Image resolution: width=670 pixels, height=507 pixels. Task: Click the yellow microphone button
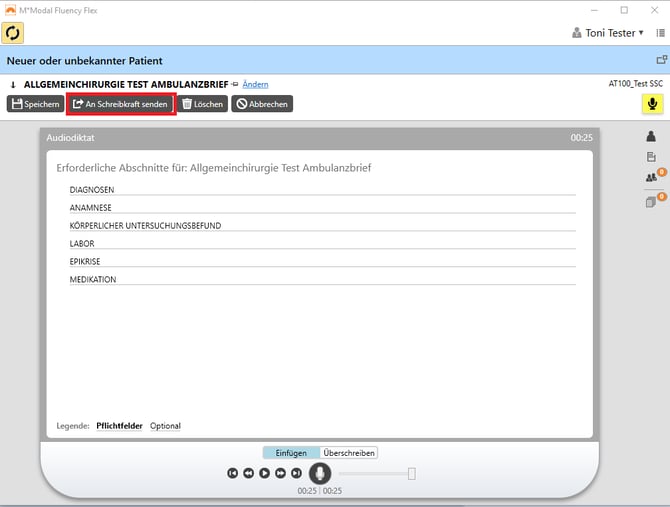click(652, 103)
